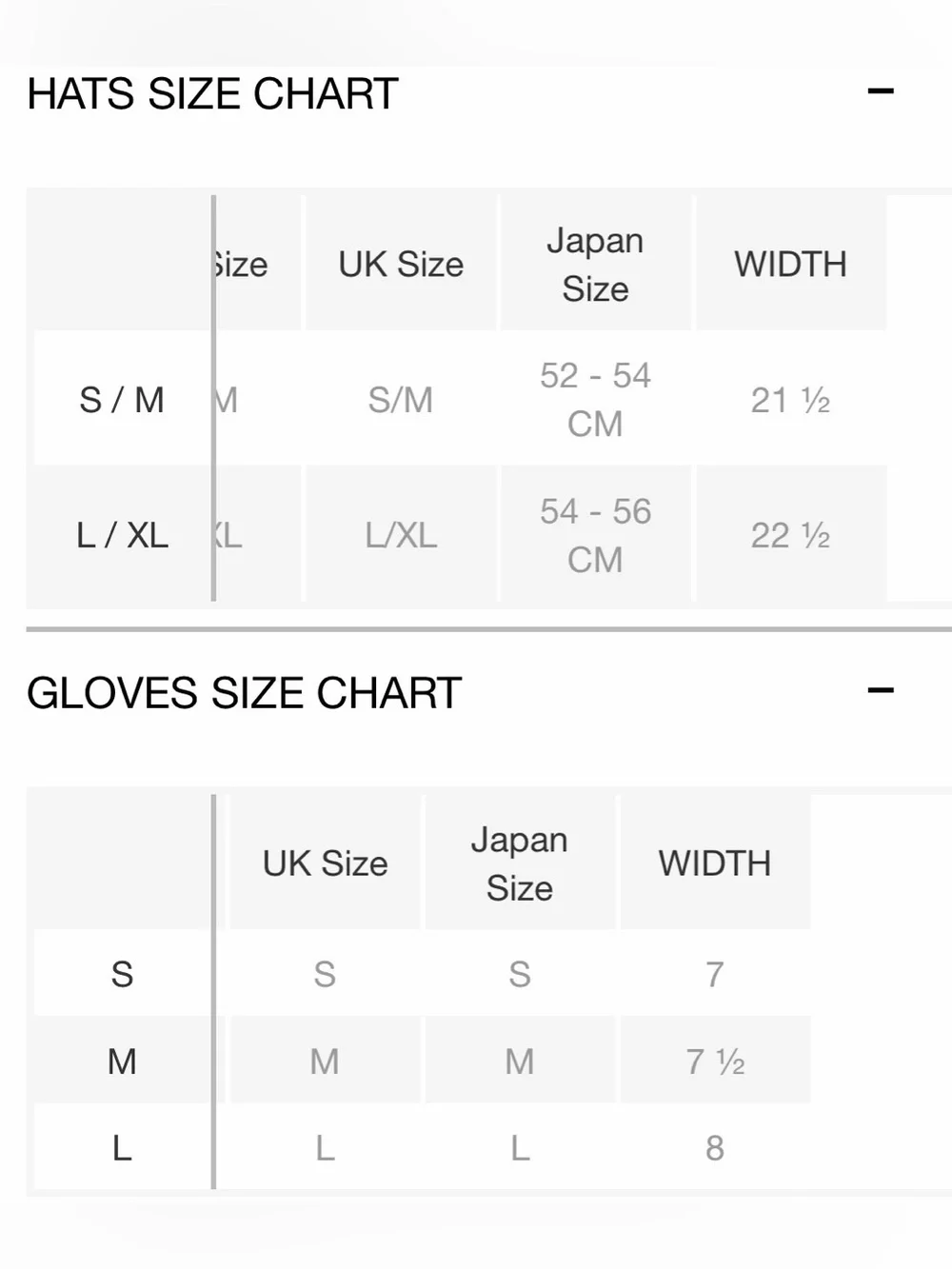Select the L / XL hat row label
The image size is (952, 1269).
click(x=122, y=535)
